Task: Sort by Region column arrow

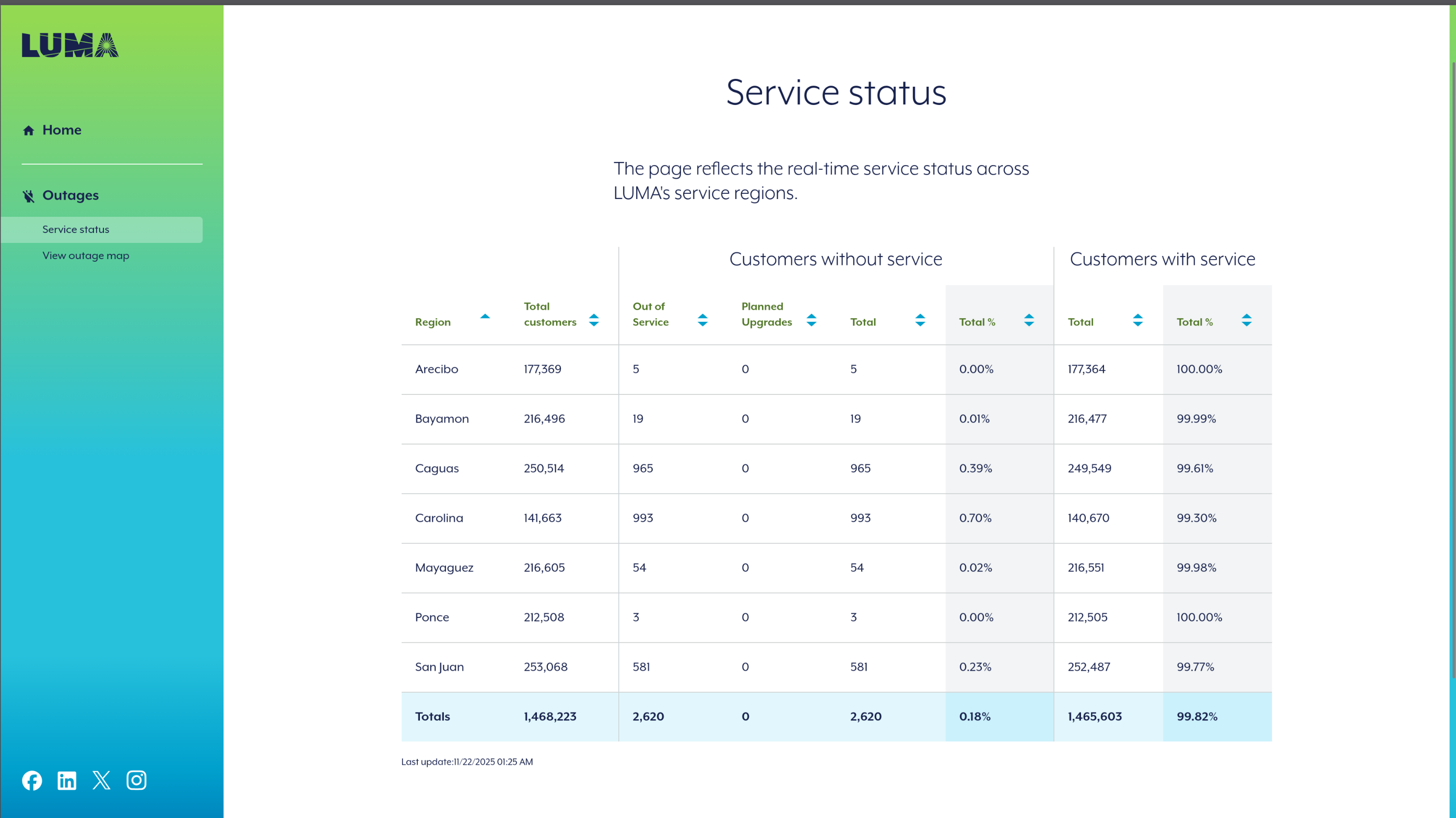Action: (485, 317)
